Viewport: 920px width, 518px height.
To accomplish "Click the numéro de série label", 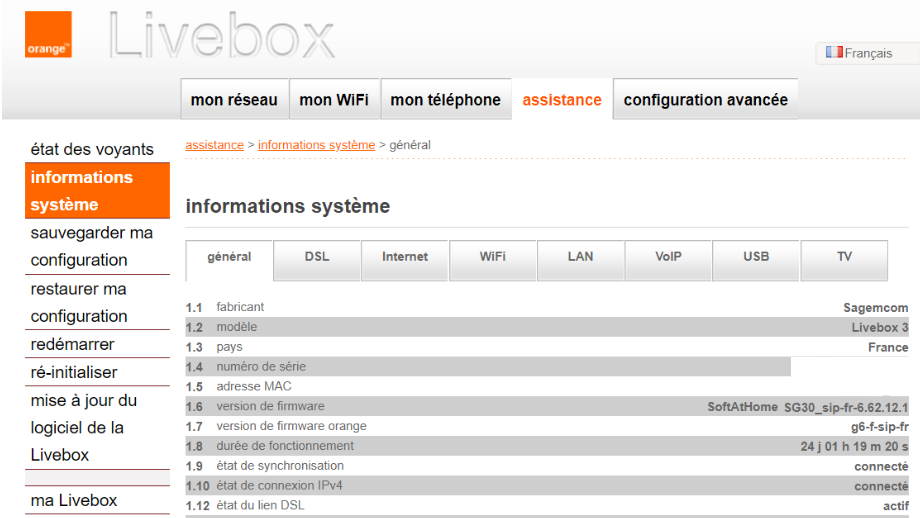I will pos(261,367).
